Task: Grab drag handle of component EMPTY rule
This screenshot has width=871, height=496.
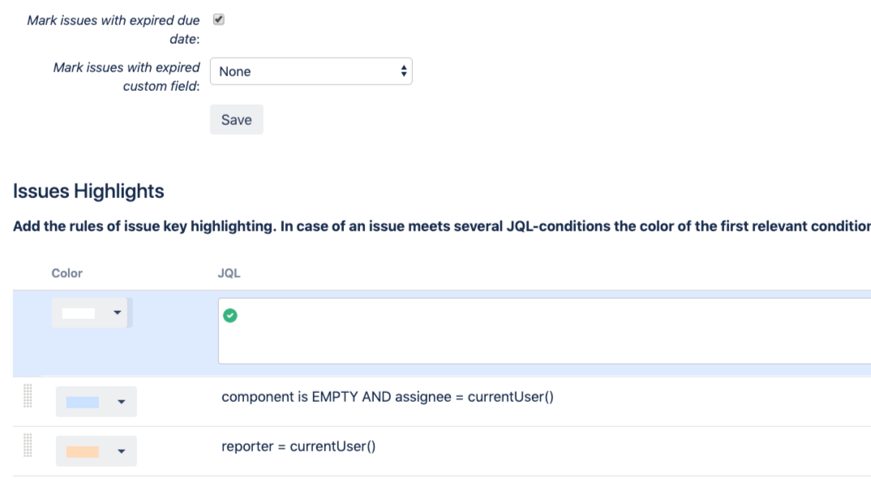Action: (x=28, y=396)
